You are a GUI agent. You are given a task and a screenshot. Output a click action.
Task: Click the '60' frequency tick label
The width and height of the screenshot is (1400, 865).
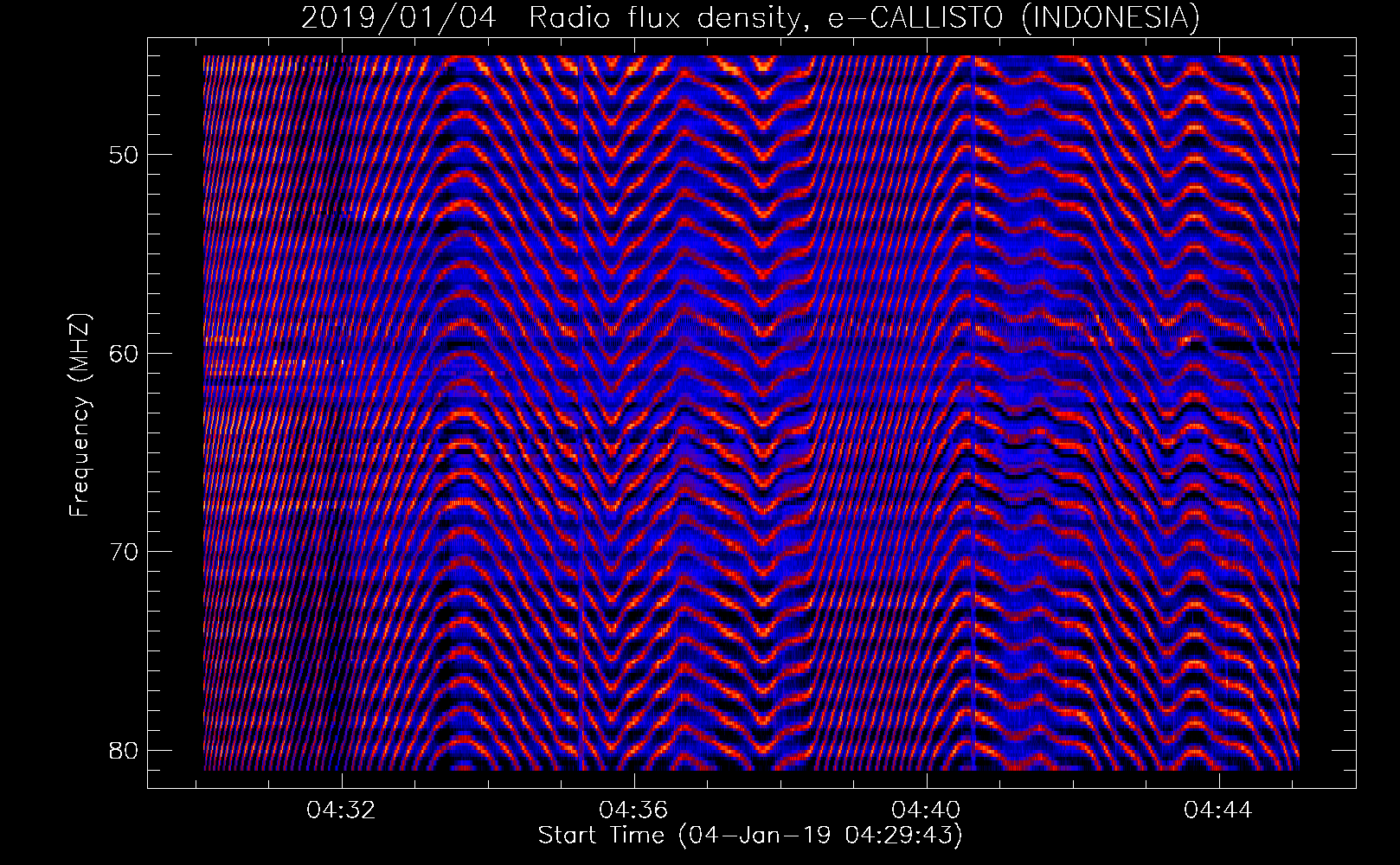[x=125, y=353]
